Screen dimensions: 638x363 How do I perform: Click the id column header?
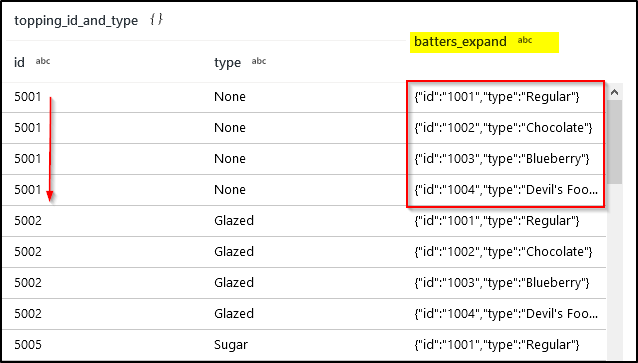click(x=20, y=62)
